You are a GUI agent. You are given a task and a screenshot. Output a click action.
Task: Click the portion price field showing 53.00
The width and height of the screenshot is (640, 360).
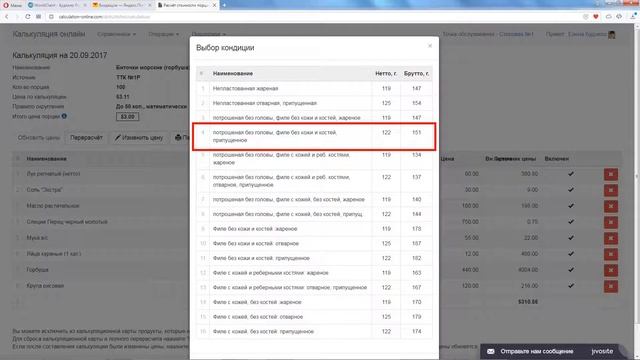coord(127,117)
